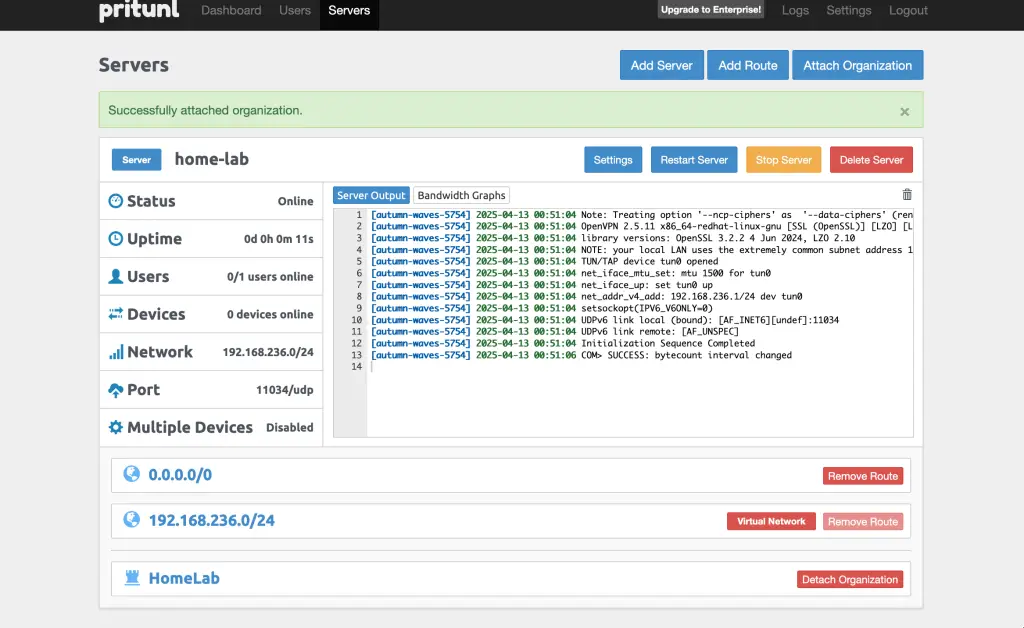Stop the home-lab server
Image resolution: width=1024 pixels, height=628 pixels.
tap(784, 159)
